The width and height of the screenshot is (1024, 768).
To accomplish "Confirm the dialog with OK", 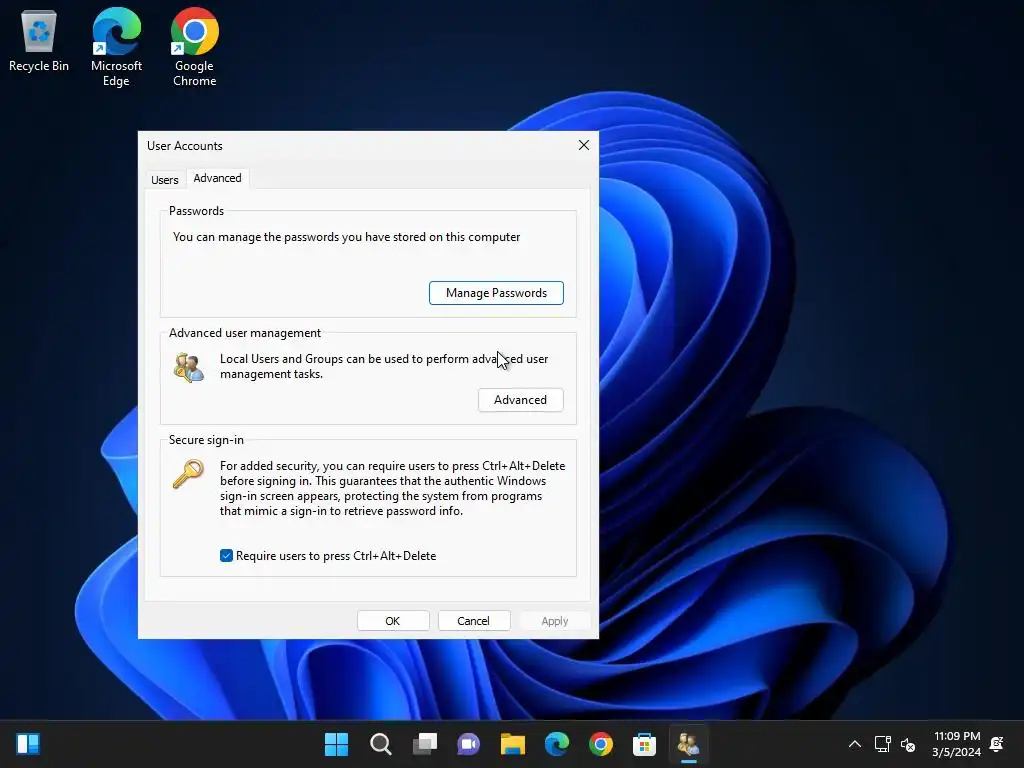I will click(x=392, y=621).
